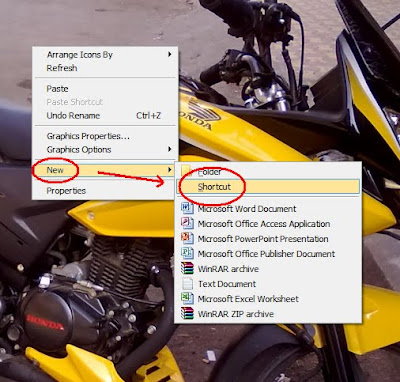Create a new Microsoft Word Document

tap(268, 209)
